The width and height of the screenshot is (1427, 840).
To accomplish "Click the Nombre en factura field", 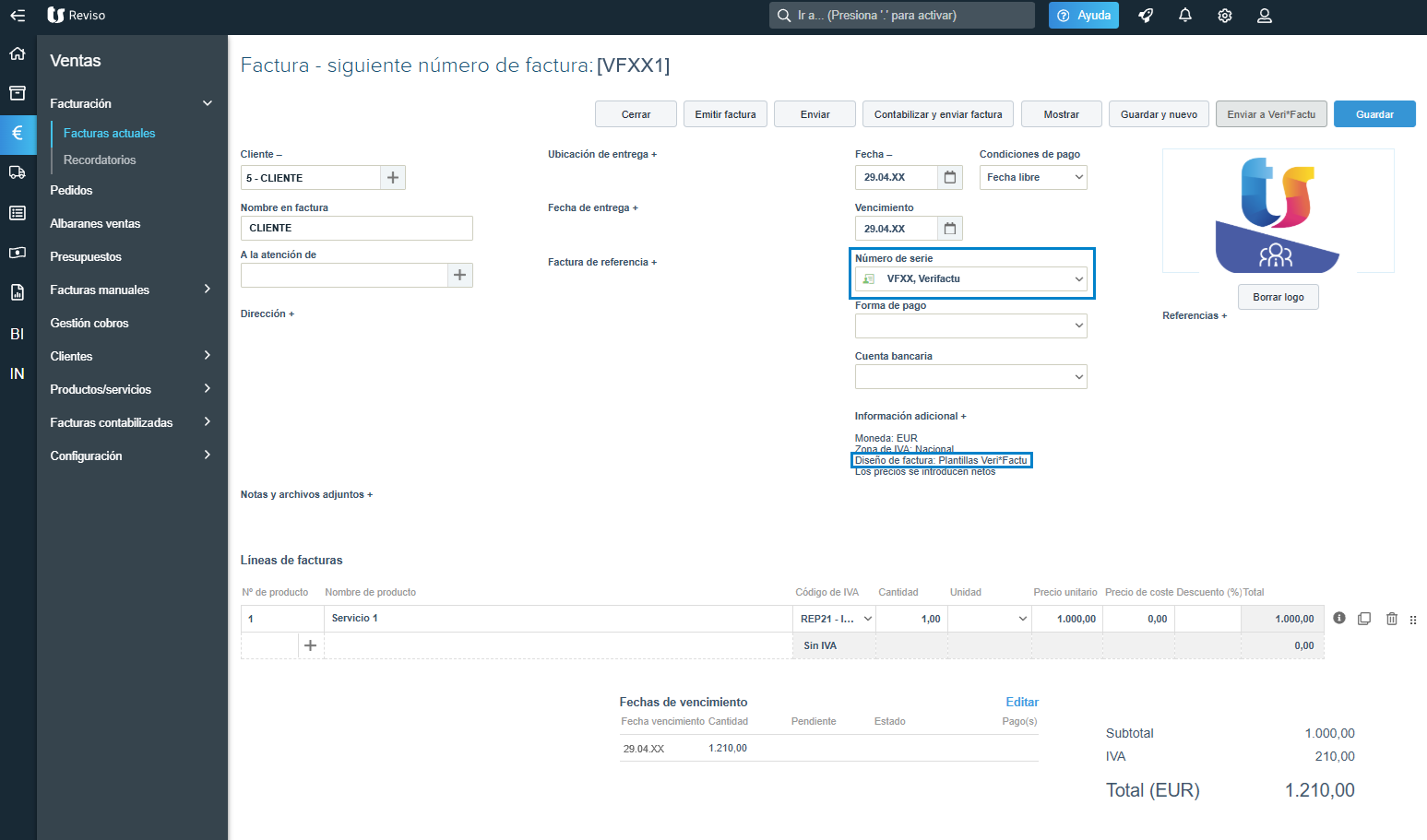I will click(x=357, y=228).
